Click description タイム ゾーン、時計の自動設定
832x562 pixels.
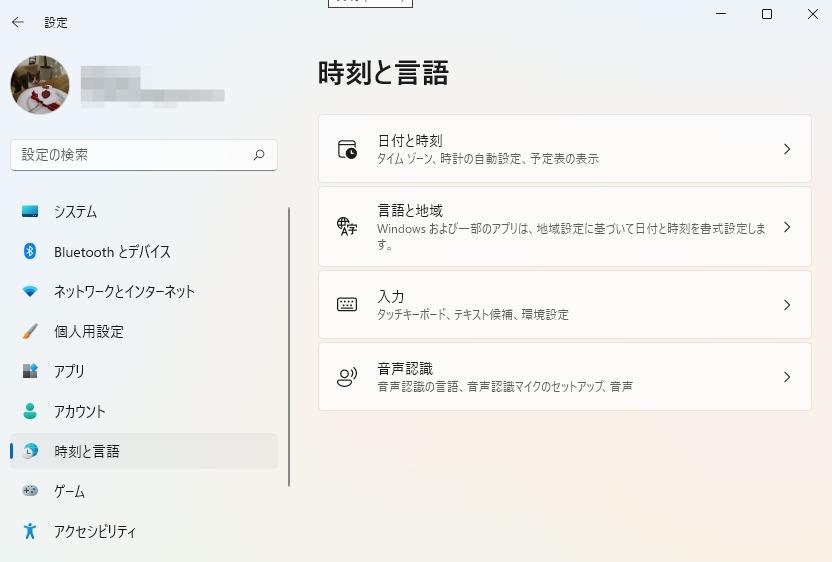pos(488,159)
